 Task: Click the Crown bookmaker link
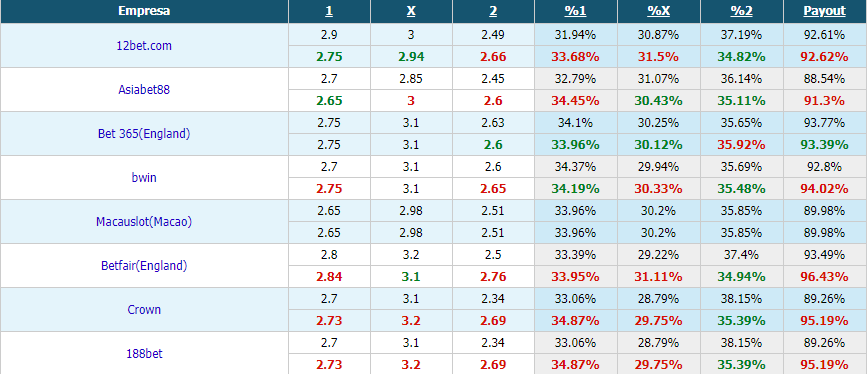144,309
